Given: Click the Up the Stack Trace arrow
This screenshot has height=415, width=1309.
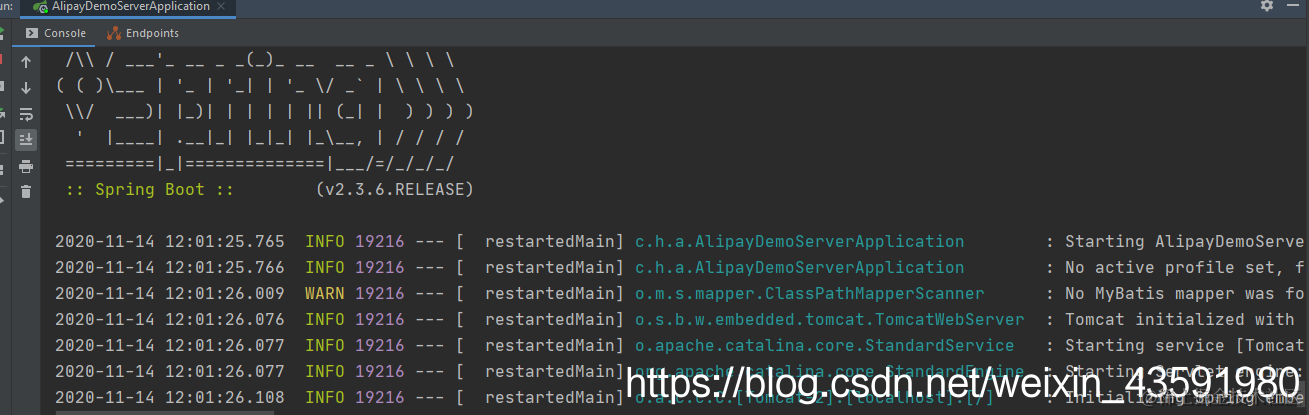Looking at the screenshot, I should 26,62.
